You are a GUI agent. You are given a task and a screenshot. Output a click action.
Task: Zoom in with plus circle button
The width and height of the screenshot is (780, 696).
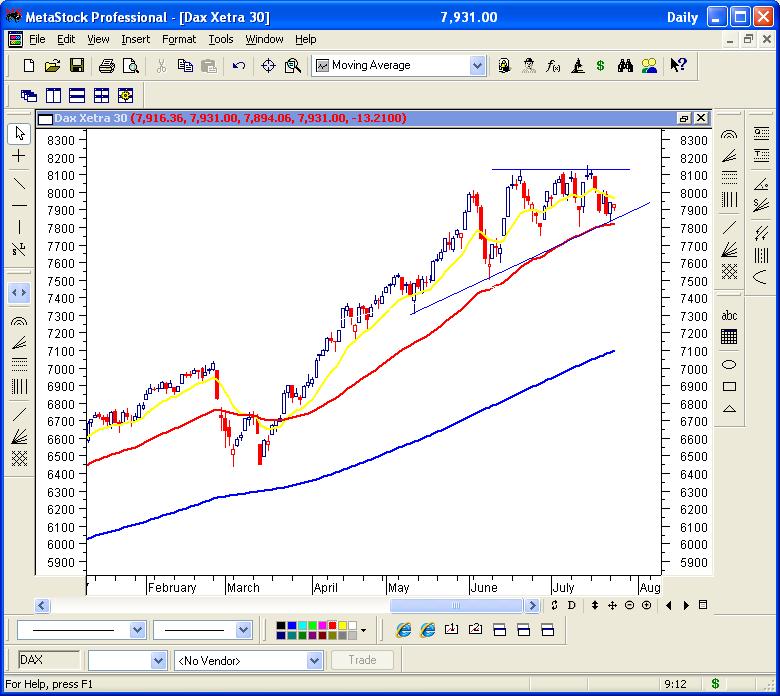(x=646, y=605)
